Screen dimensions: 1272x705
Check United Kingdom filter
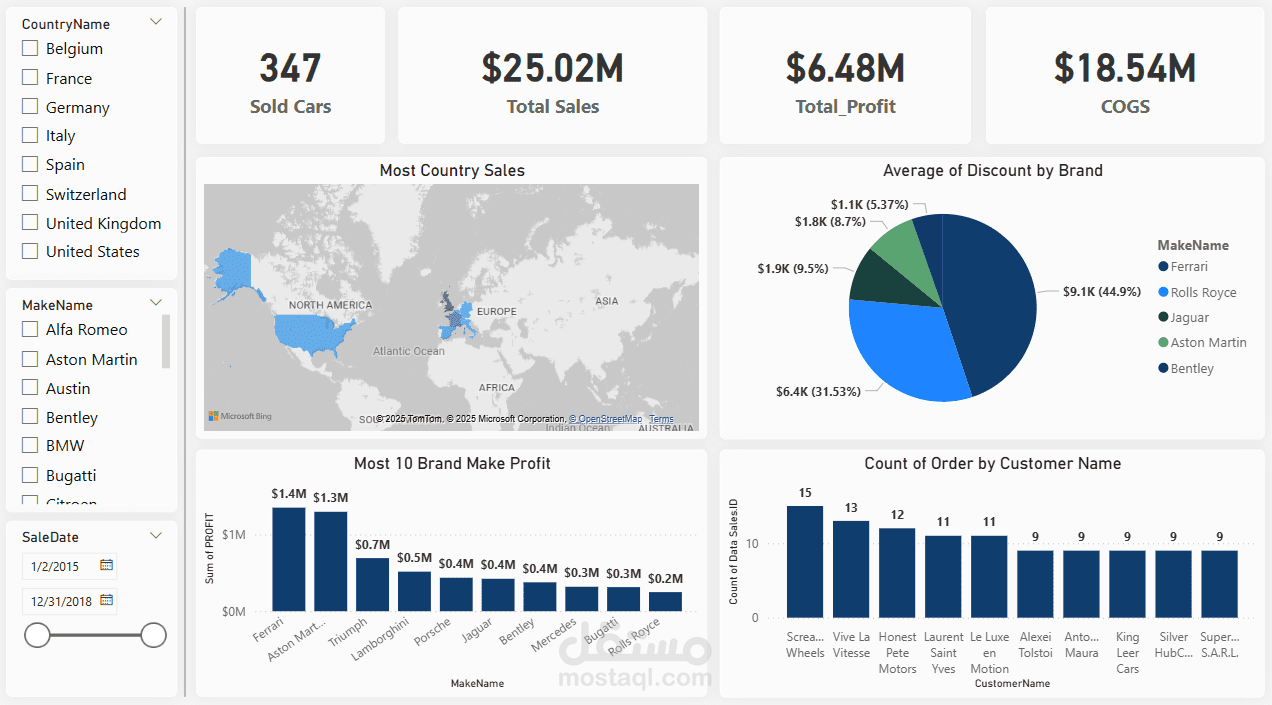coord(30,223)
